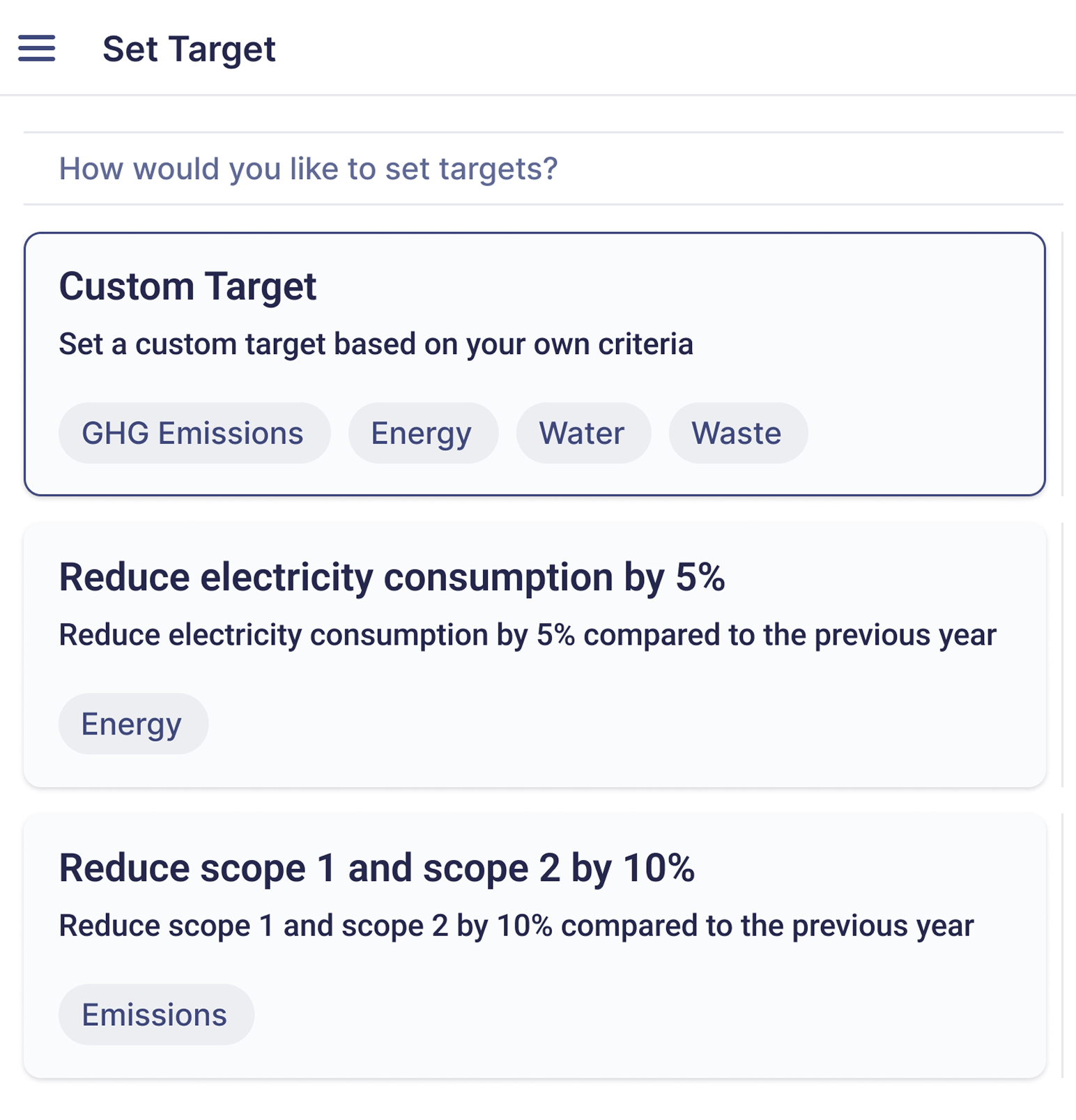Click the electricity 'compared to the previous year' description
1076x1120 pixels.
tap(527, 635)
